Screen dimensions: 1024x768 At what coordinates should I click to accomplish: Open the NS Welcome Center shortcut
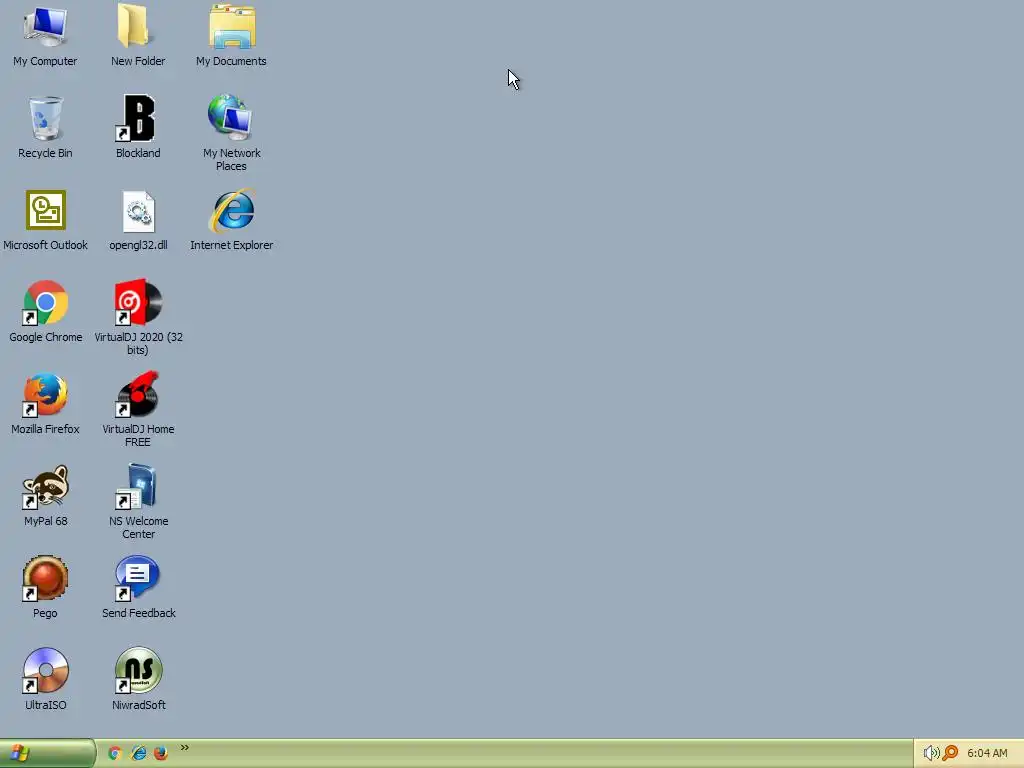coord(138,487)
